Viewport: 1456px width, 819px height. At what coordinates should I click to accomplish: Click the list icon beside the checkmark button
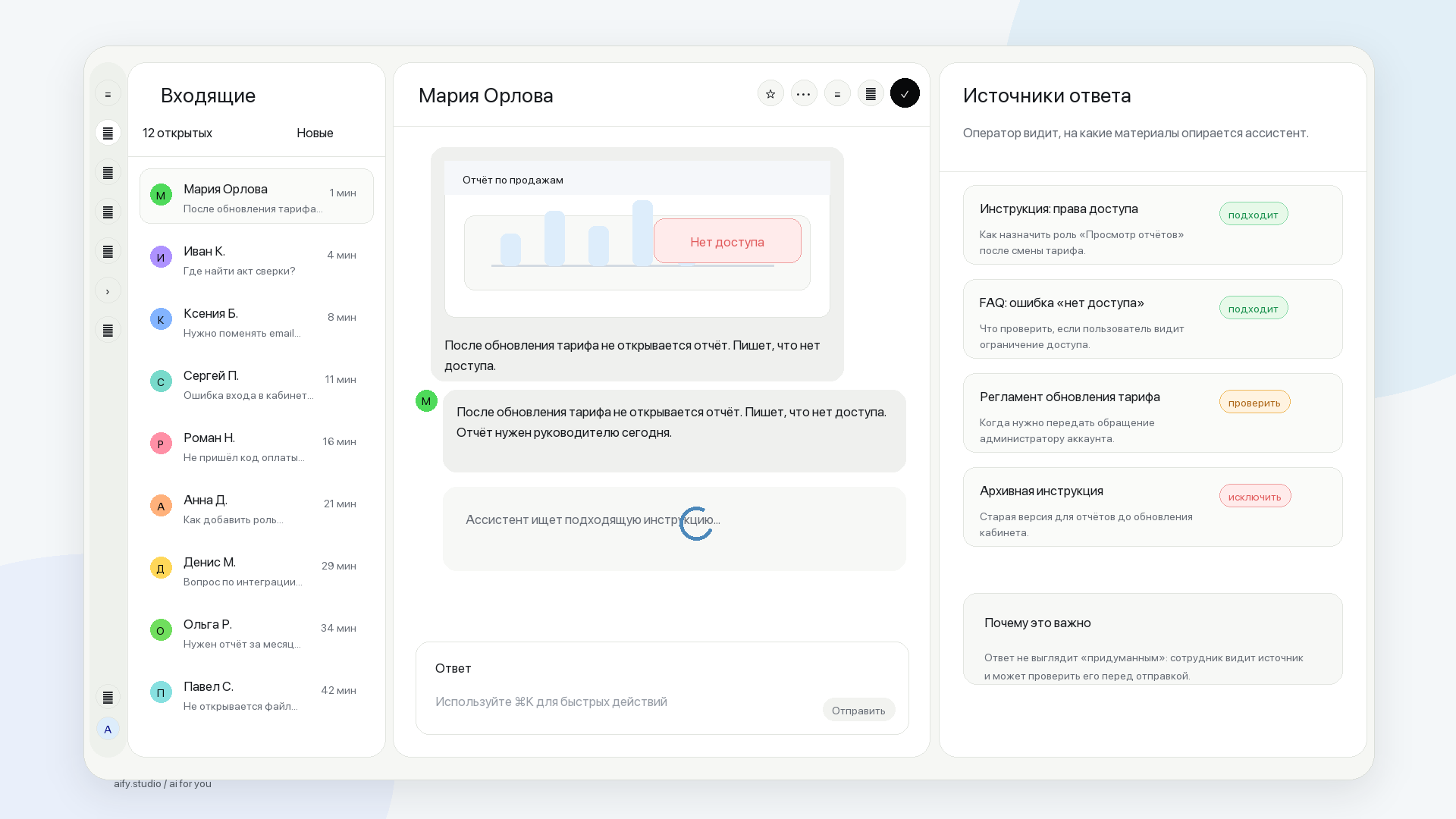[x=871, y=94]
